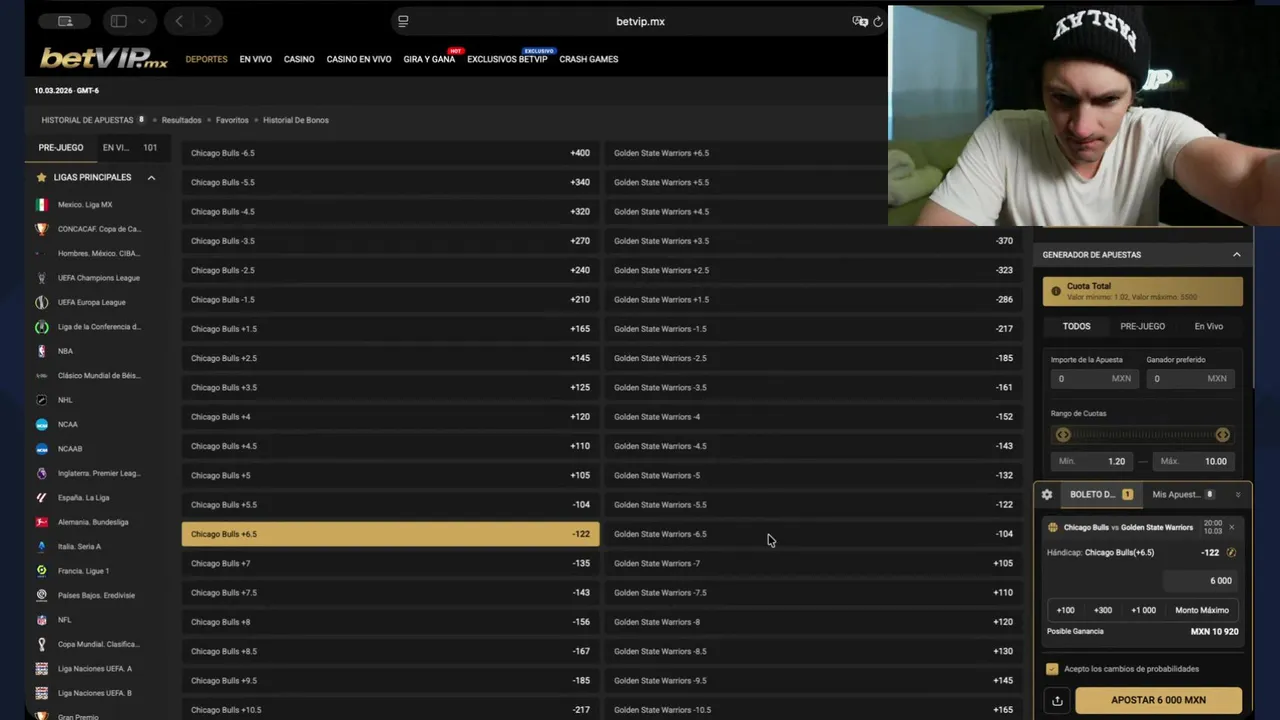The height and width of the screenshot is (720, 1280).
Task: Open NBA league icon in sidebar
Action: pyautogui.click(x=41, y=351)
